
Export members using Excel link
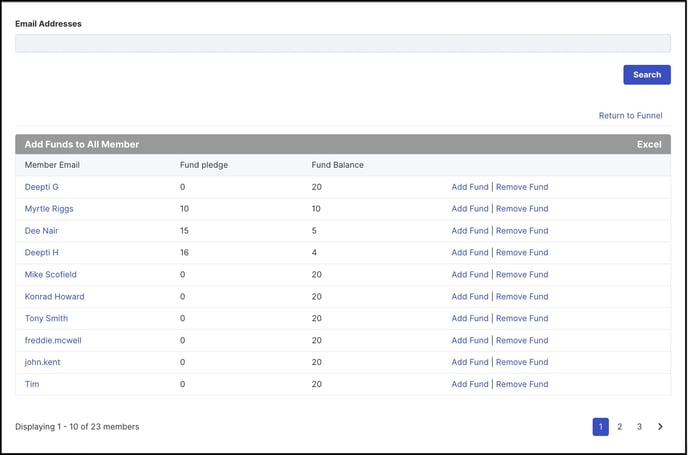pos(649,144)
